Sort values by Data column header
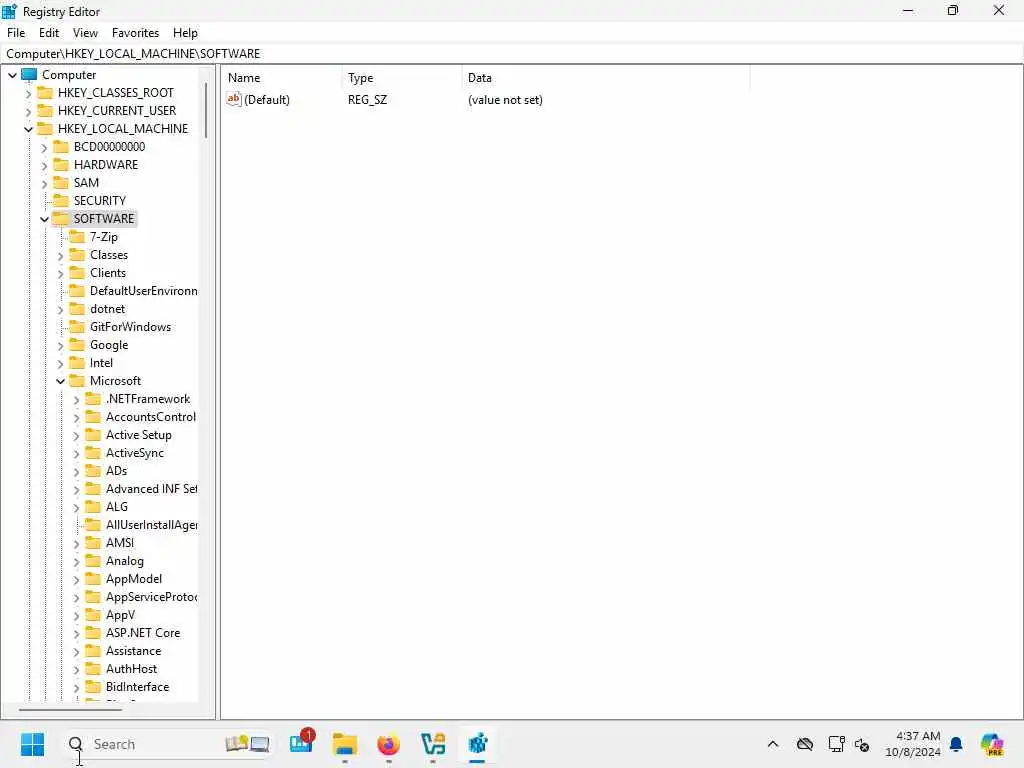1024x768 pixels. (606, 78)
